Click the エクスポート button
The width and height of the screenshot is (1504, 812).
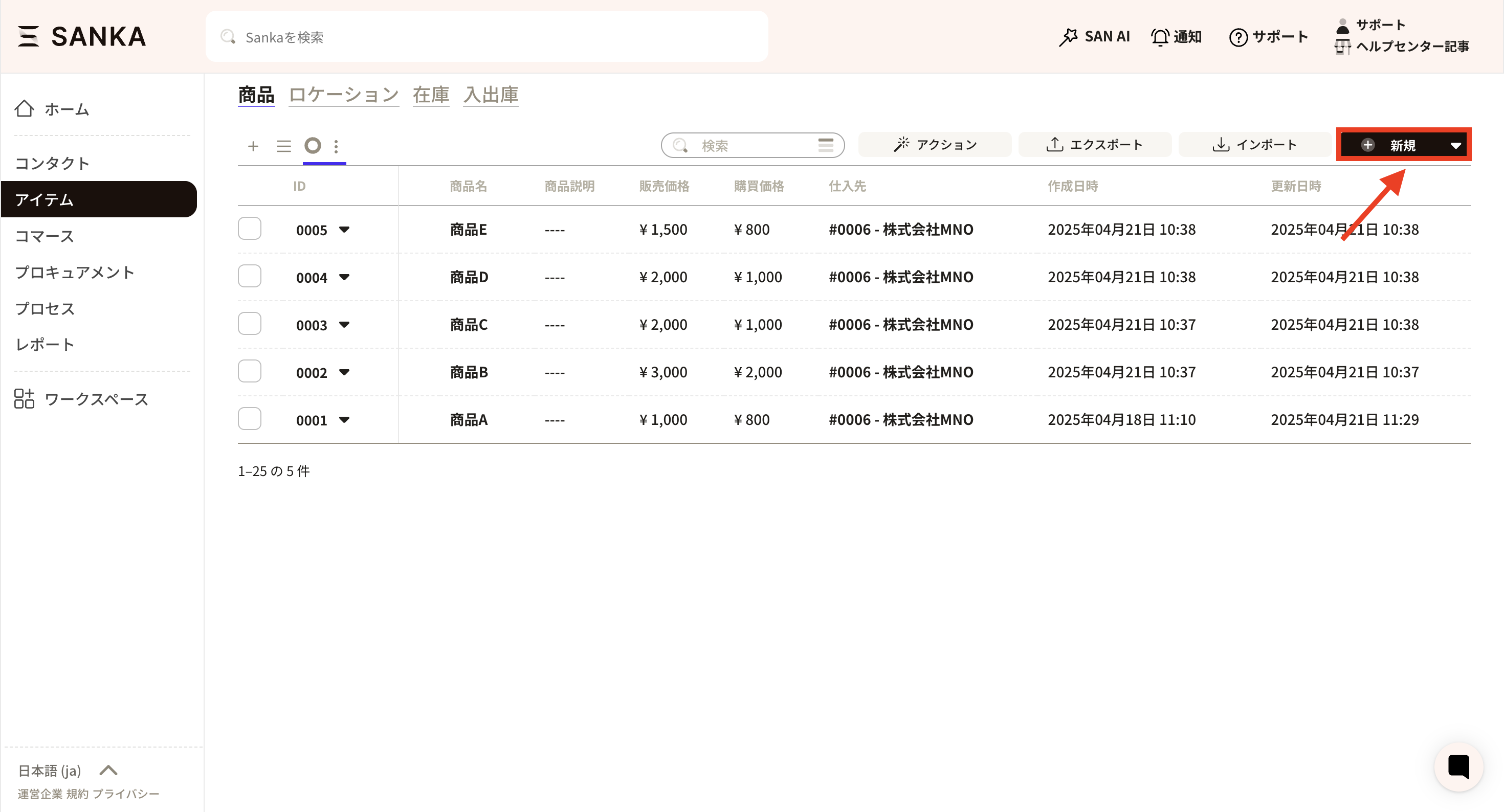[1094, 145]
